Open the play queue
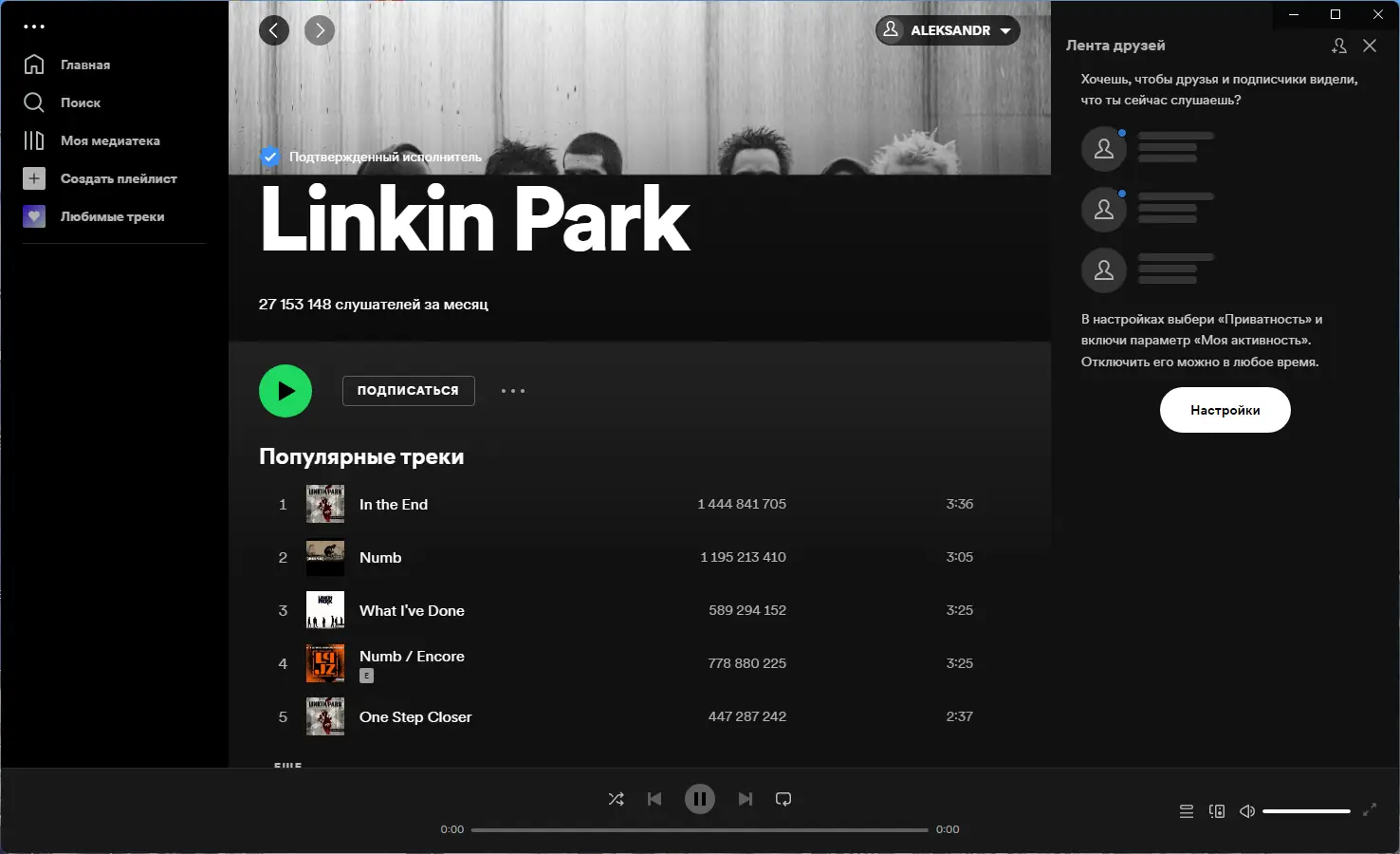Screen dimensions: 1400x854 click(x=1187, y=811)
